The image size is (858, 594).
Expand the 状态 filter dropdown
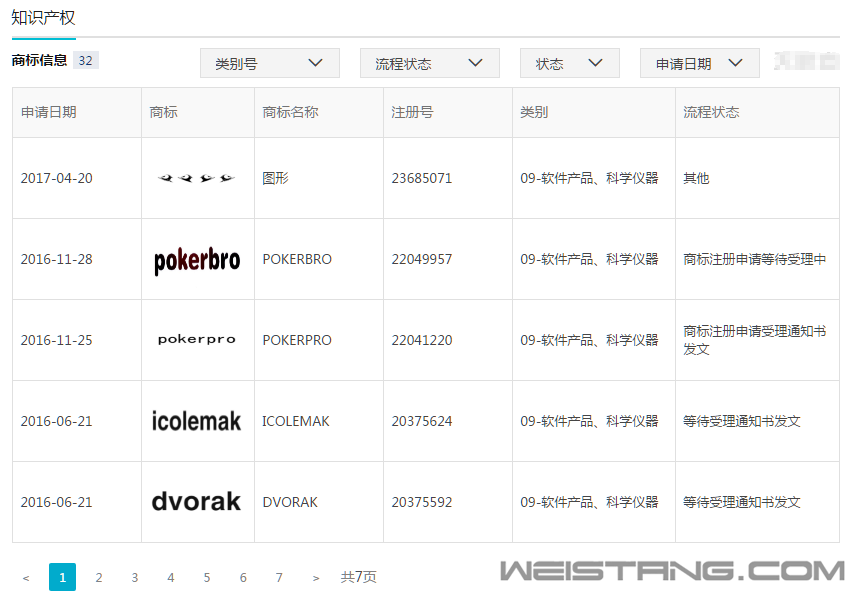point(570,63)
